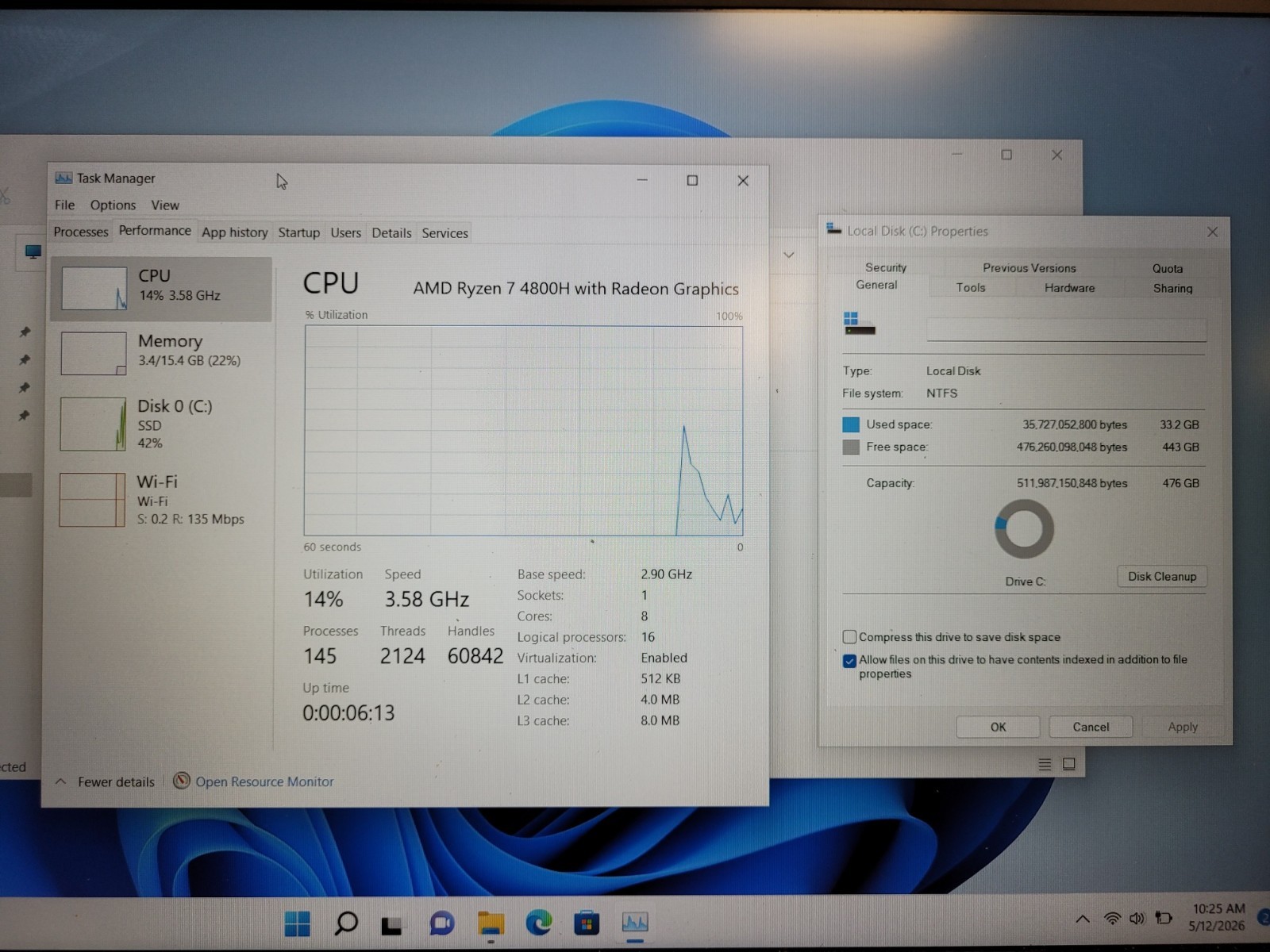Viewport: 1270px width, 952px height.
Task: Click the Resource Monitor icon
Action: click(182, 781)
